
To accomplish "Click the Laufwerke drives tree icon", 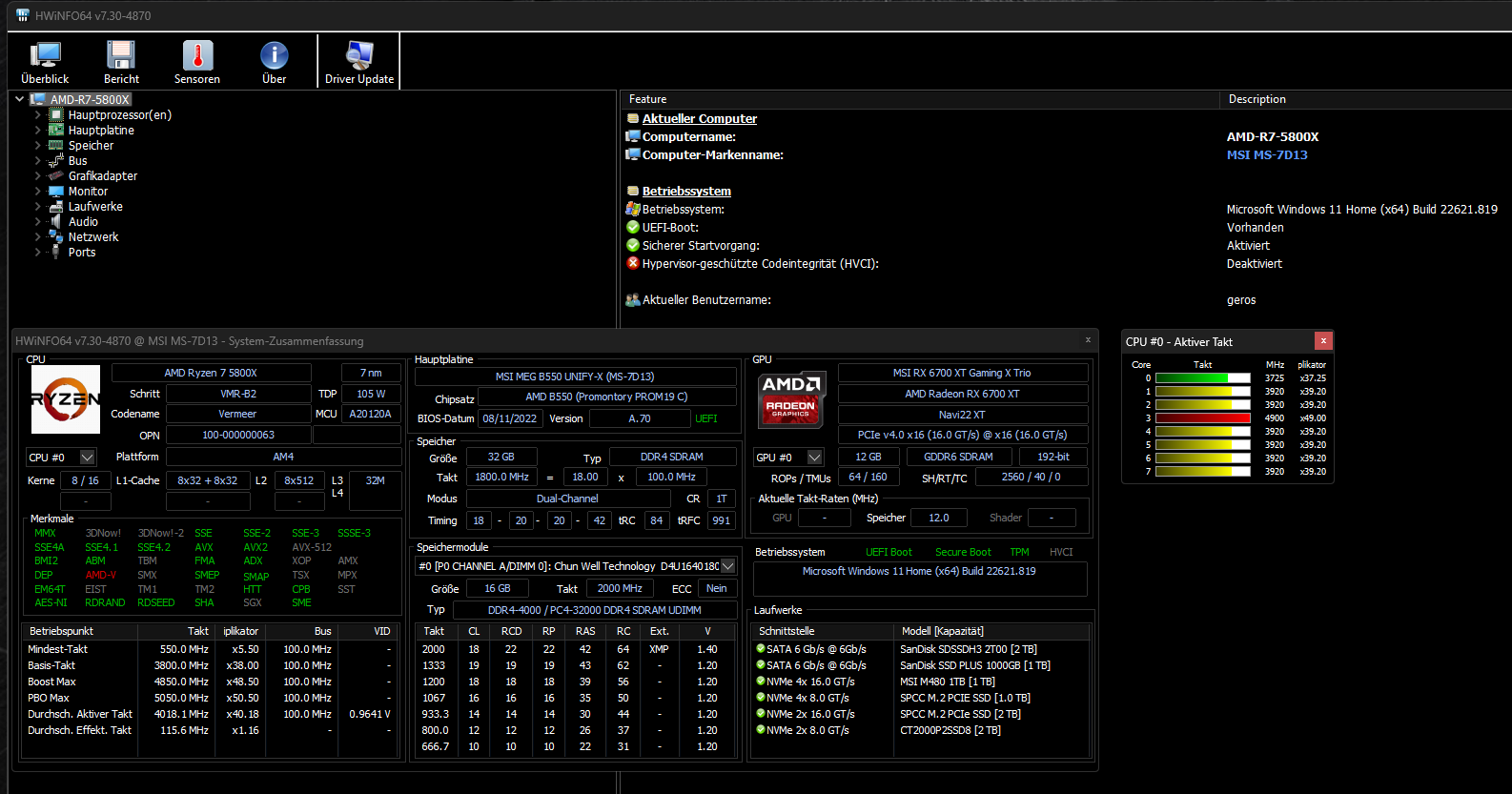I will 56,206.
